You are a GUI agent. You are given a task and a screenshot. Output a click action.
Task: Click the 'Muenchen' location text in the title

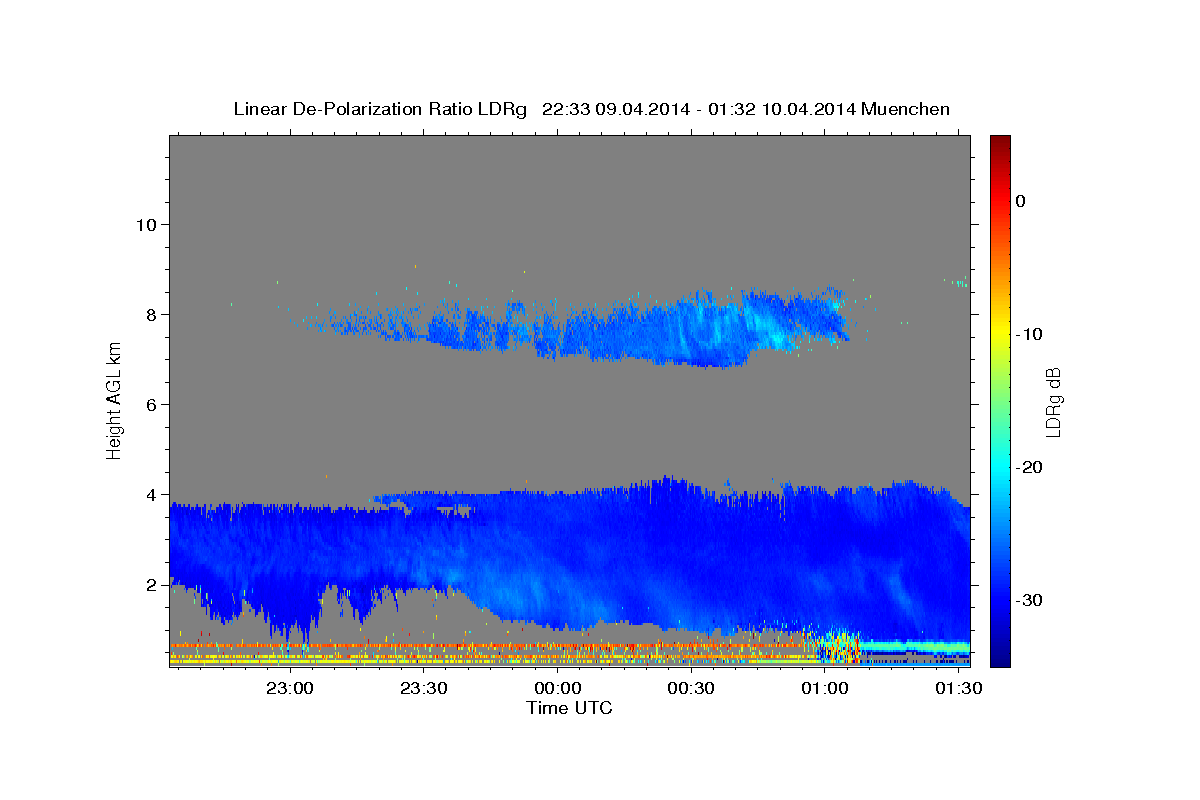[905, 109]
